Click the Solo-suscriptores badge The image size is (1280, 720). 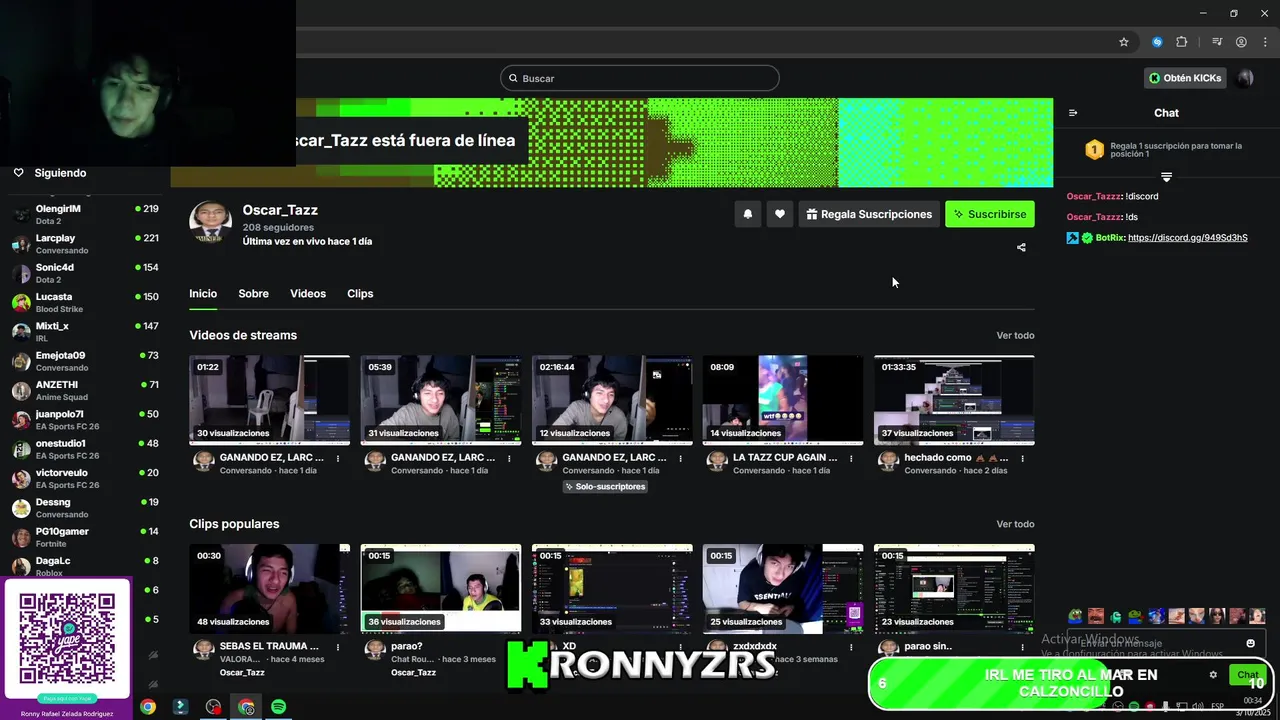tap(606, 487)
